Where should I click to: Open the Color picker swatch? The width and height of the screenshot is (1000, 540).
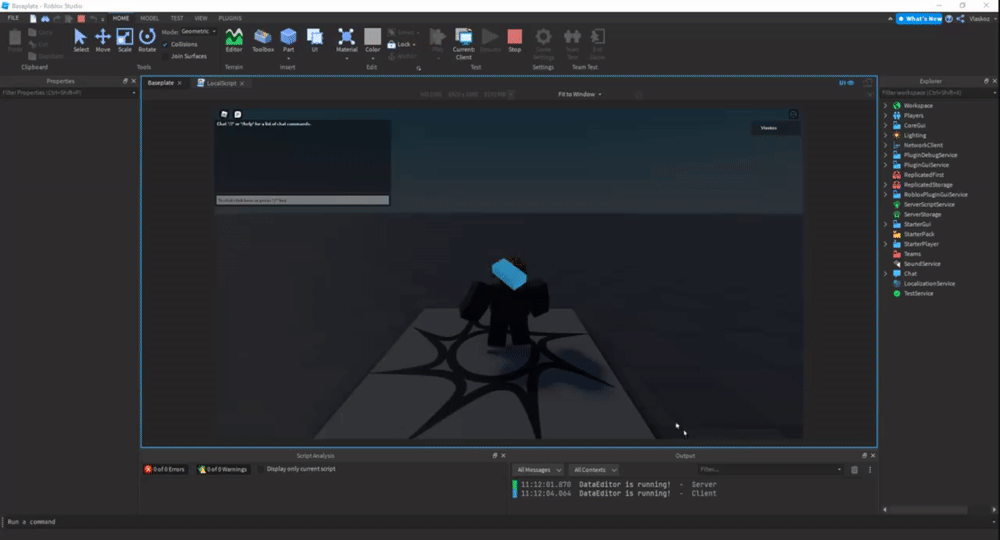pos(372,40)
